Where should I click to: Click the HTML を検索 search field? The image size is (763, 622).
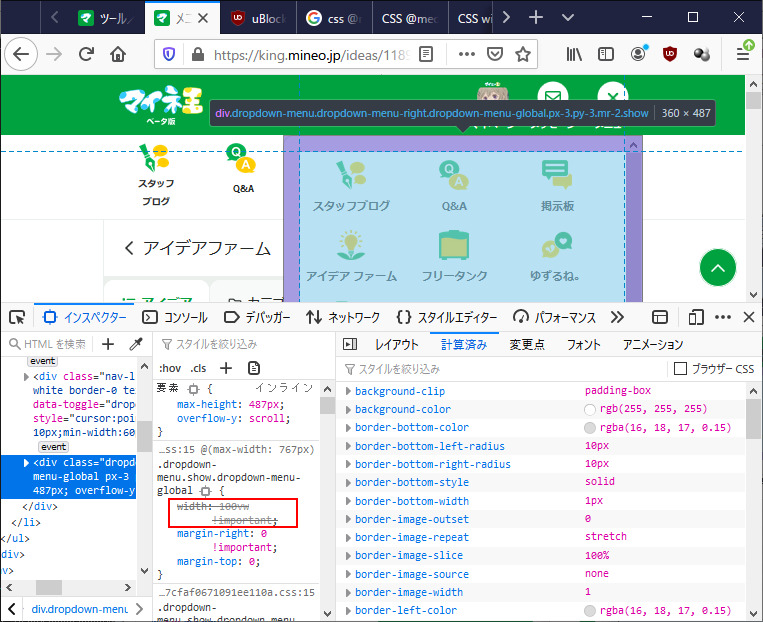coord(54,344)
